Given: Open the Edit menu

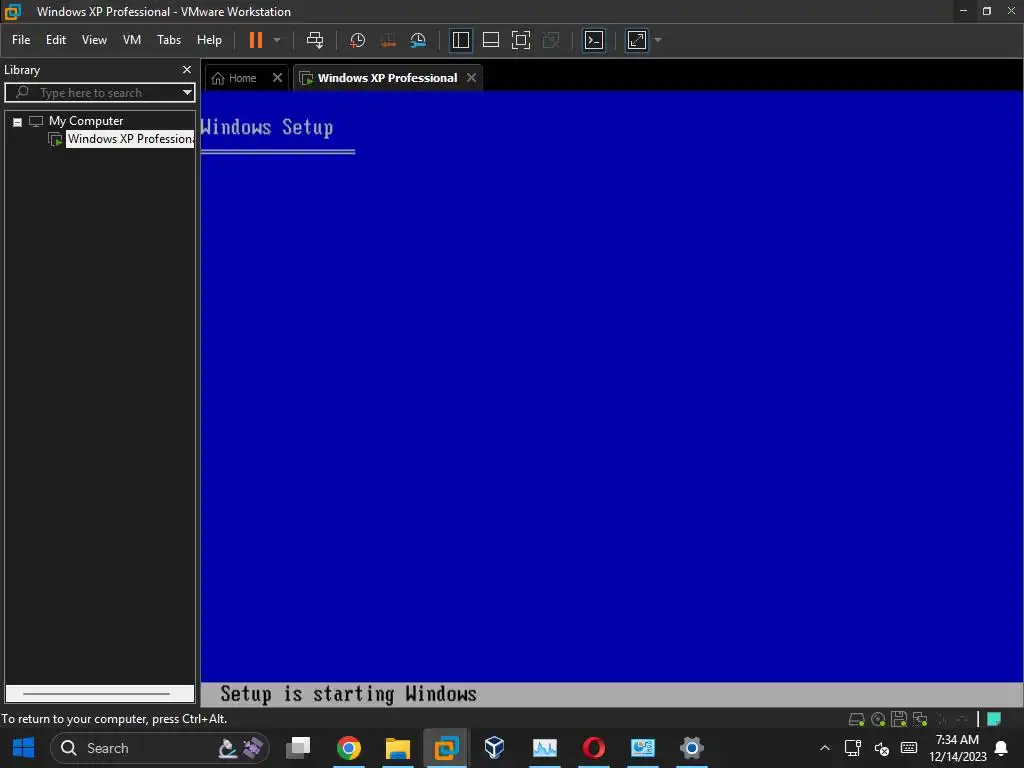Looking at the screenshot, I should 56,40.
